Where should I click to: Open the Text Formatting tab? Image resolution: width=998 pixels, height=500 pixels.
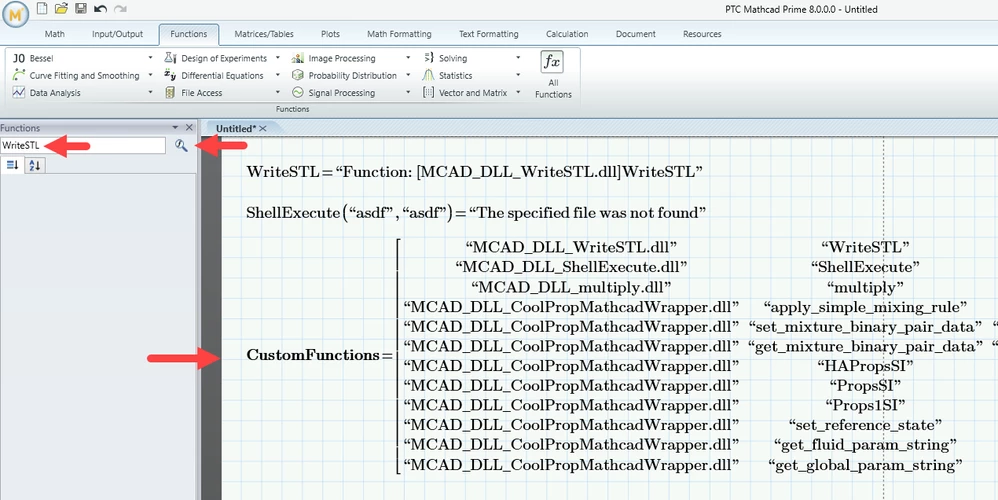click(x=488, y=34)
